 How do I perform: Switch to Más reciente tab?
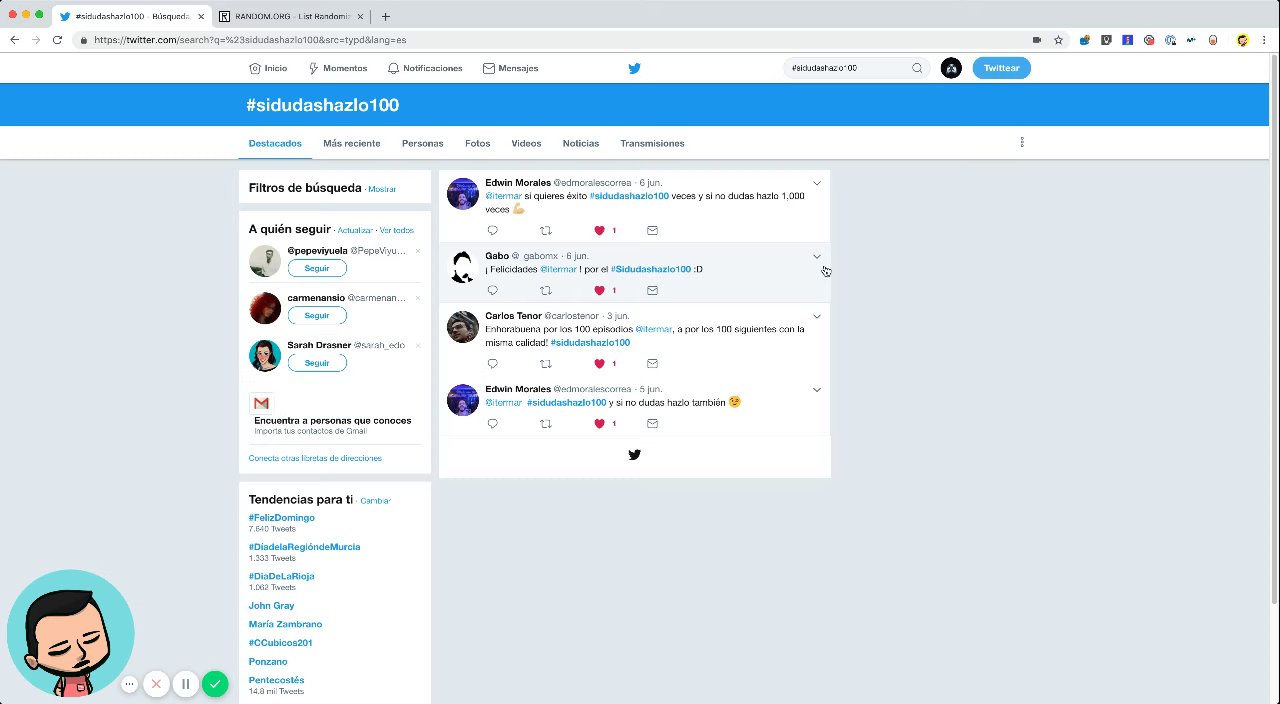pos(352,143)
